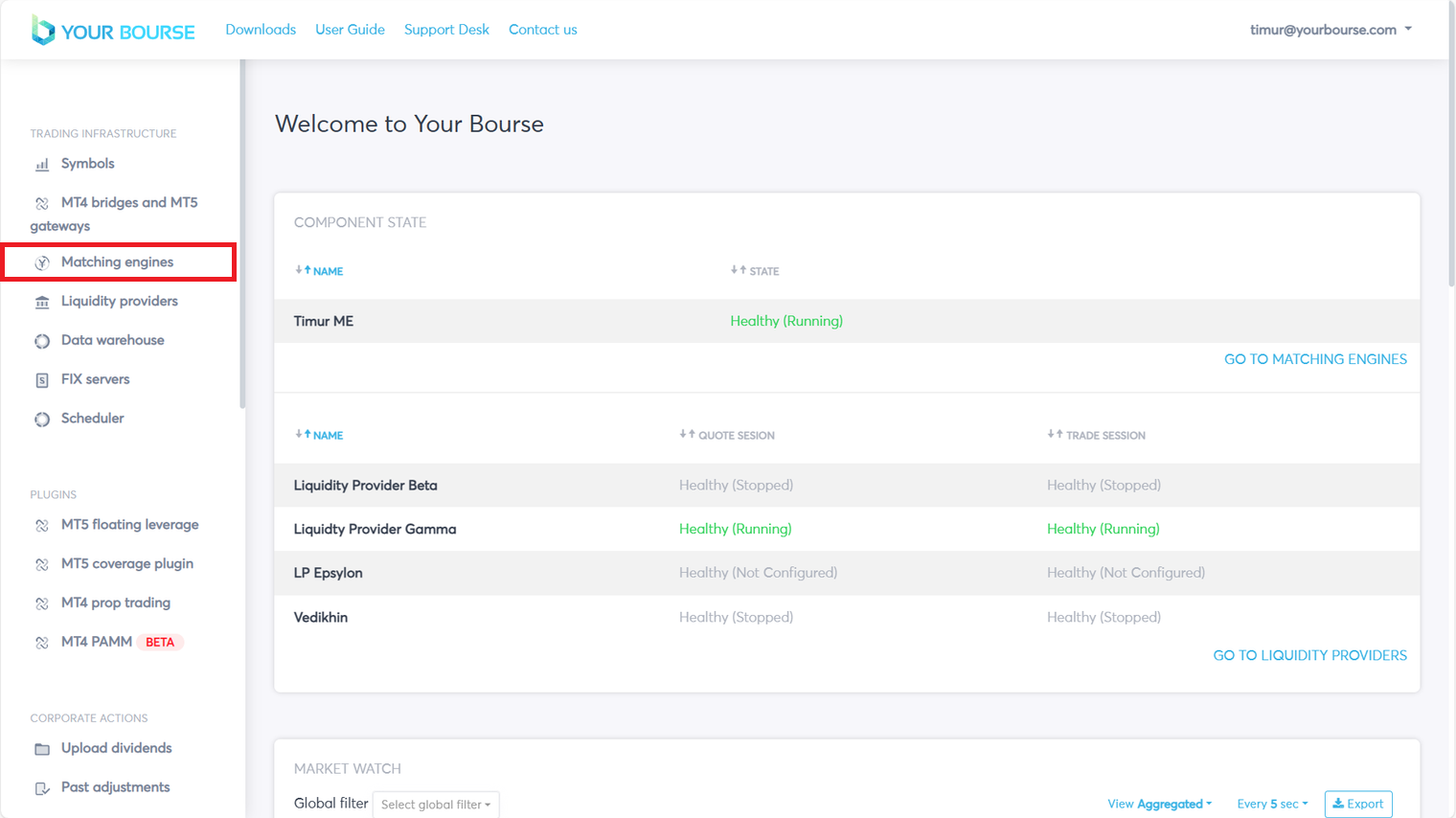Click the Scheduler sidebar icon
Screen dimensions: 1456x818
point(42,420)
